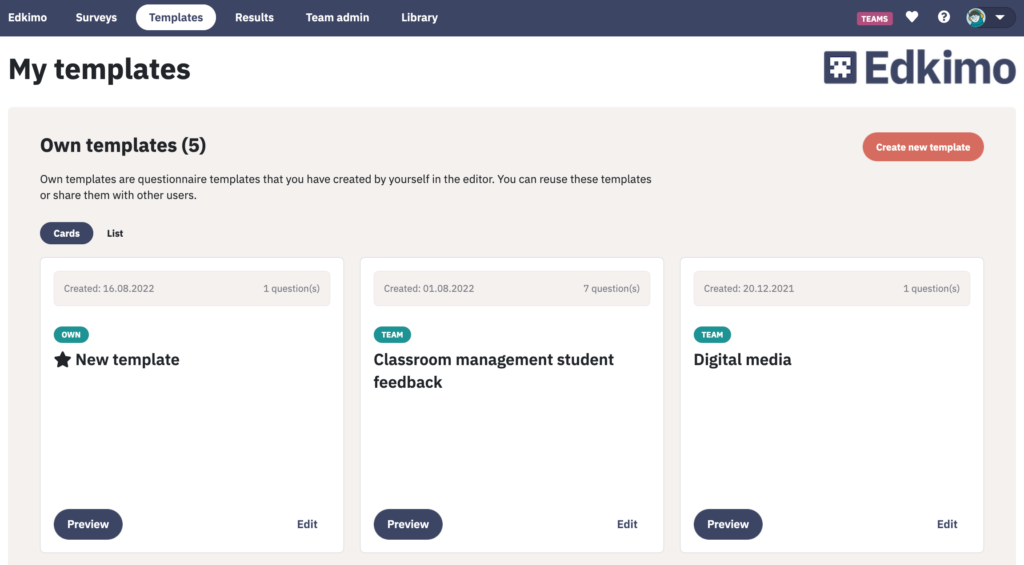Click the Edkimo logo square icon

coord(840,67)
